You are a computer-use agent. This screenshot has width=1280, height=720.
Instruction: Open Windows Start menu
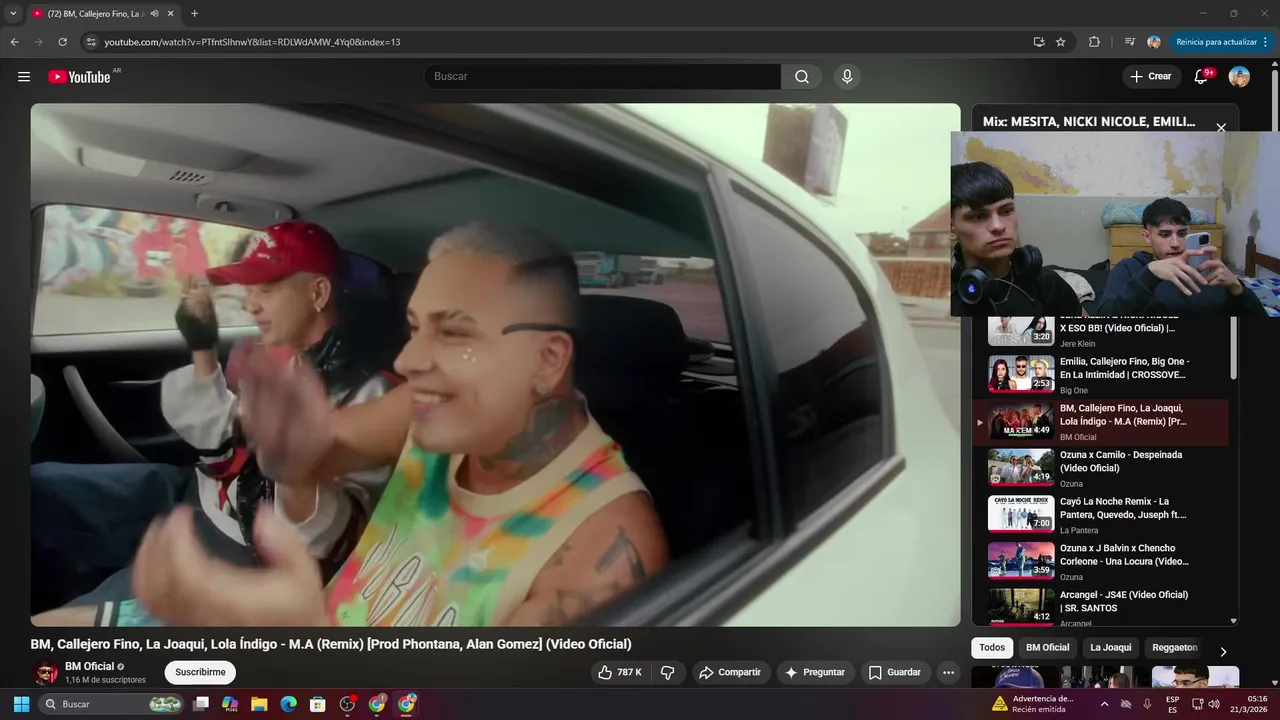click(x=21, y=704)
